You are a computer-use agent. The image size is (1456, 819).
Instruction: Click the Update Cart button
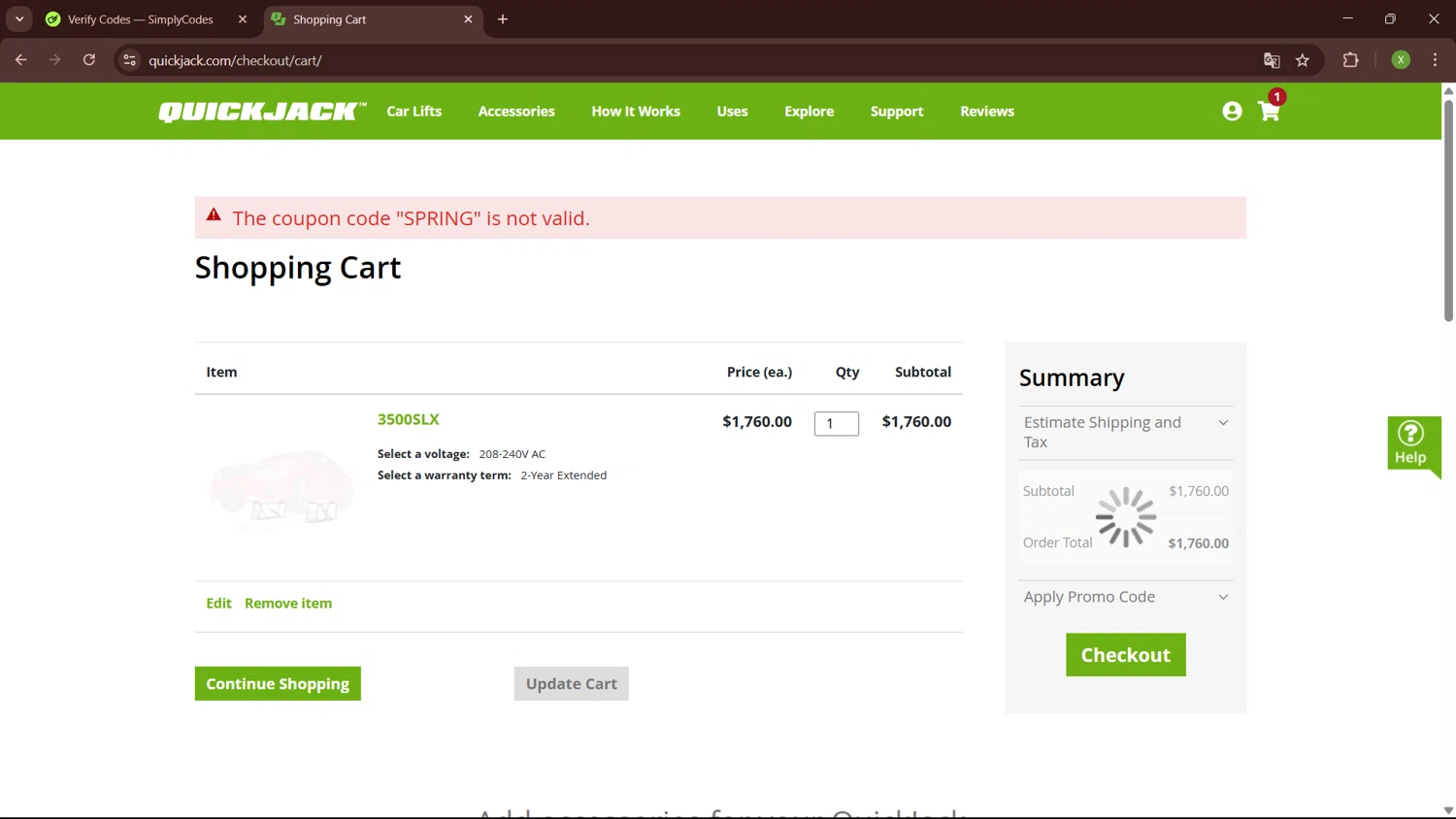572,683
